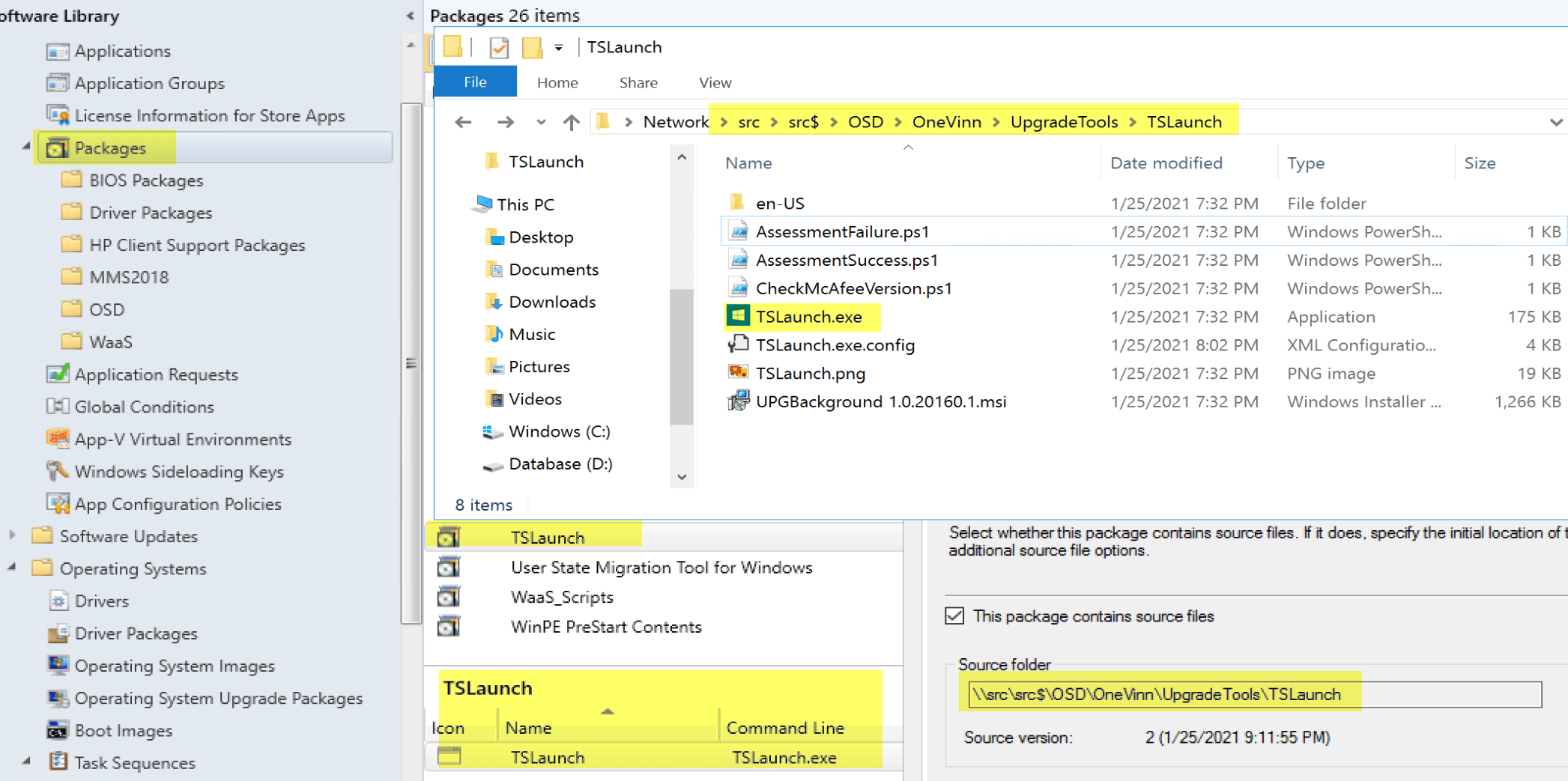Switch to the View ribbon tab
Image resolution: width=1568 pixels, height=781 pixels.
(715, 82)
